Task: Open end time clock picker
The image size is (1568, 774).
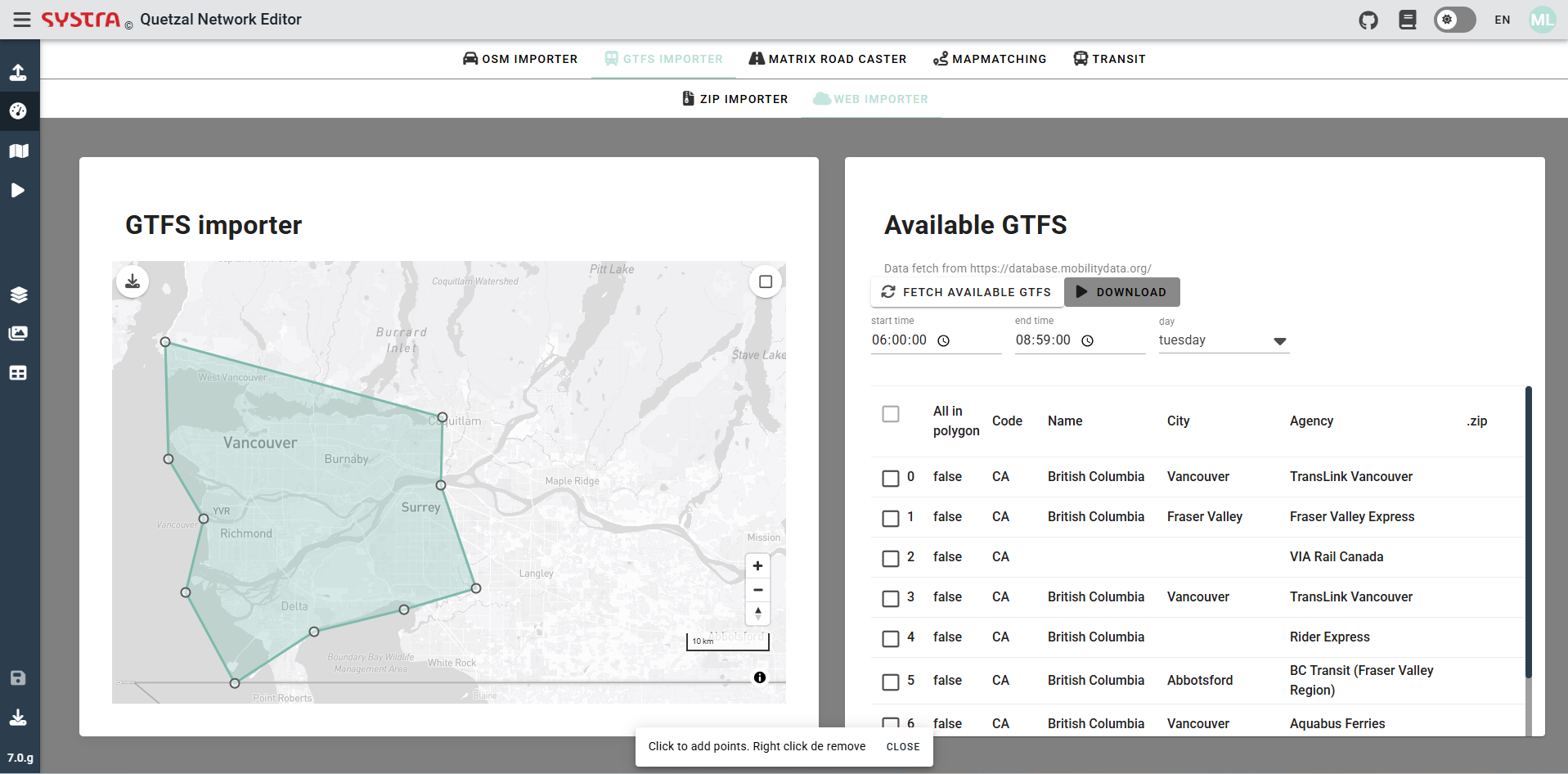Action: (1087, 341)
